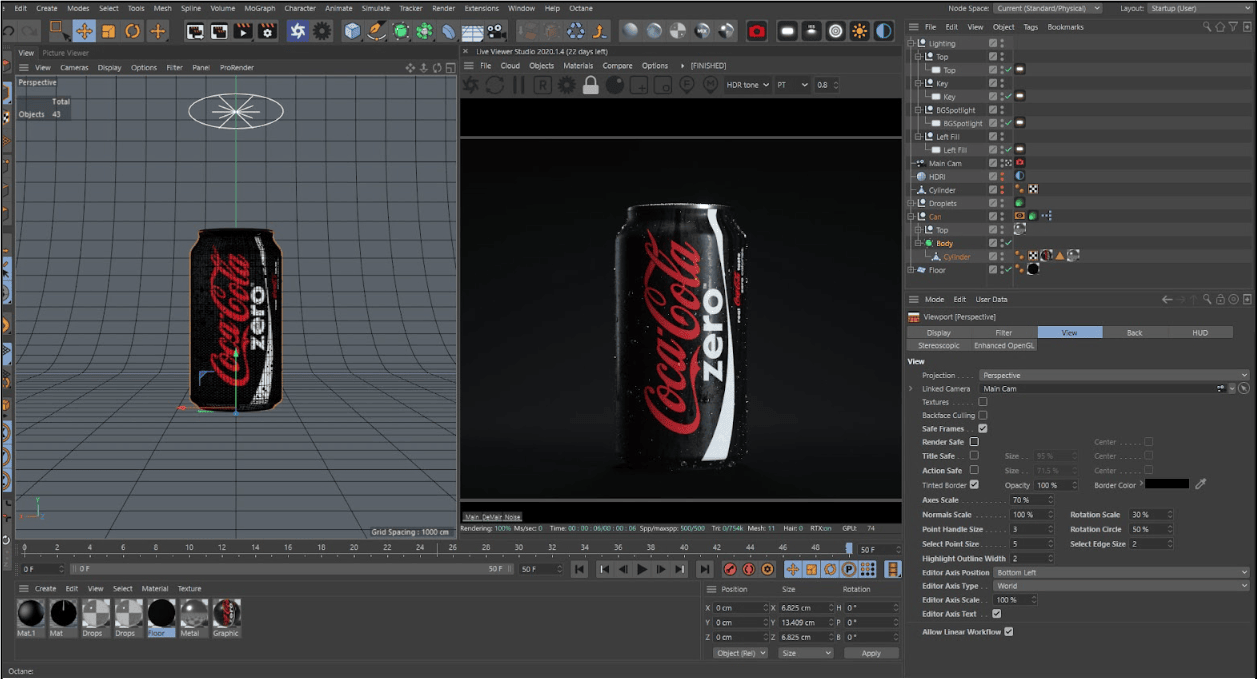Click the Octane Live Viewer toolbar icon
The width and height of the screenshot is (1257, 679).
coord(298,31)
